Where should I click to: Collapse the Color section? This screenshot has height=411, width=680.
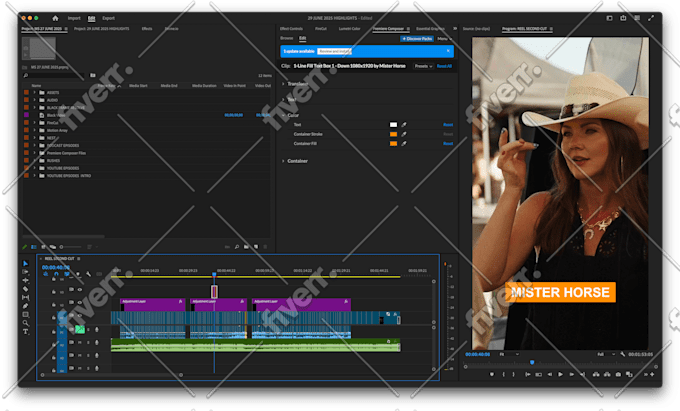284,115
